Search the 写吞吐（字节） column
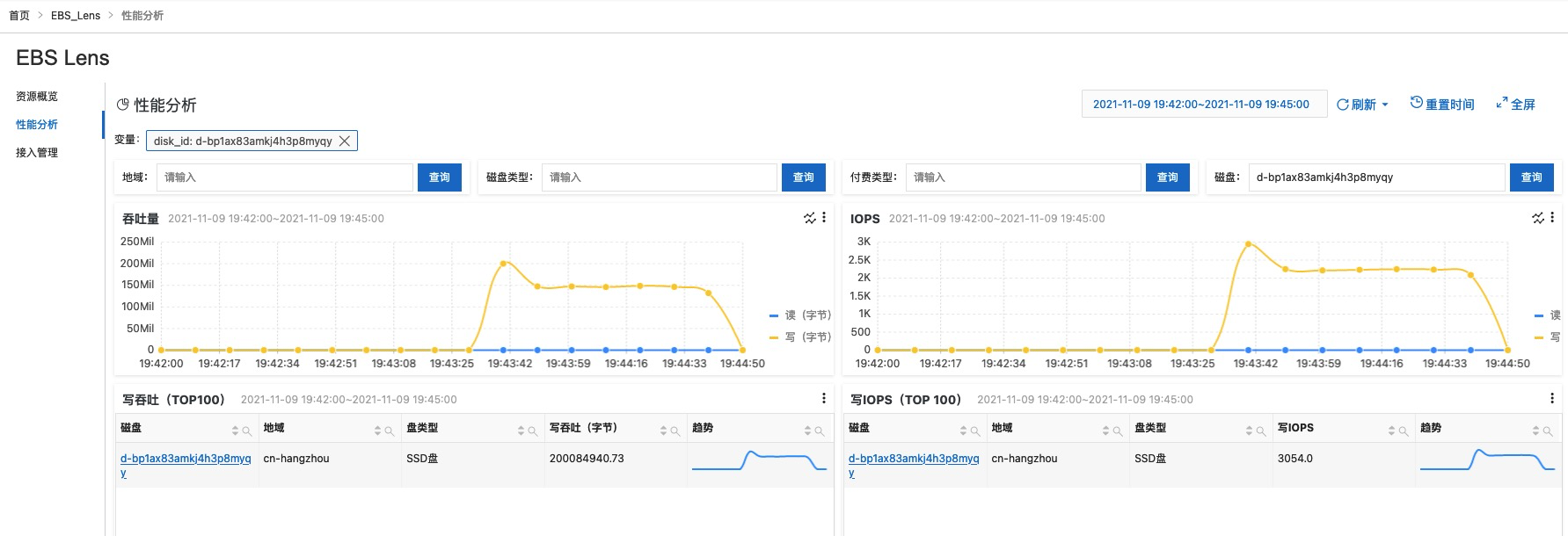Image resolution: width=1568 pixels, height=536 pixels. click(675, 431)
